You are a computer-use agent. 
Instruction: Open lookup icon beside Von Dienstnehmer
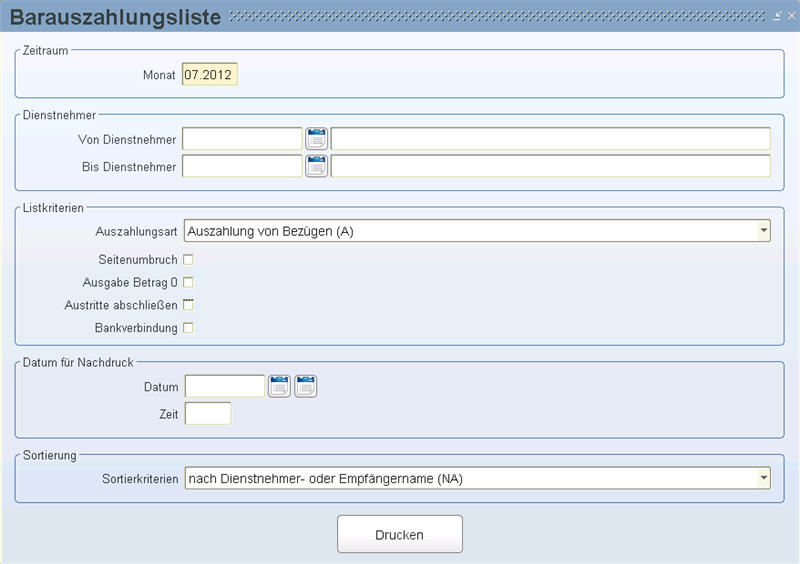pyautogui.click(x=316, y=139)
